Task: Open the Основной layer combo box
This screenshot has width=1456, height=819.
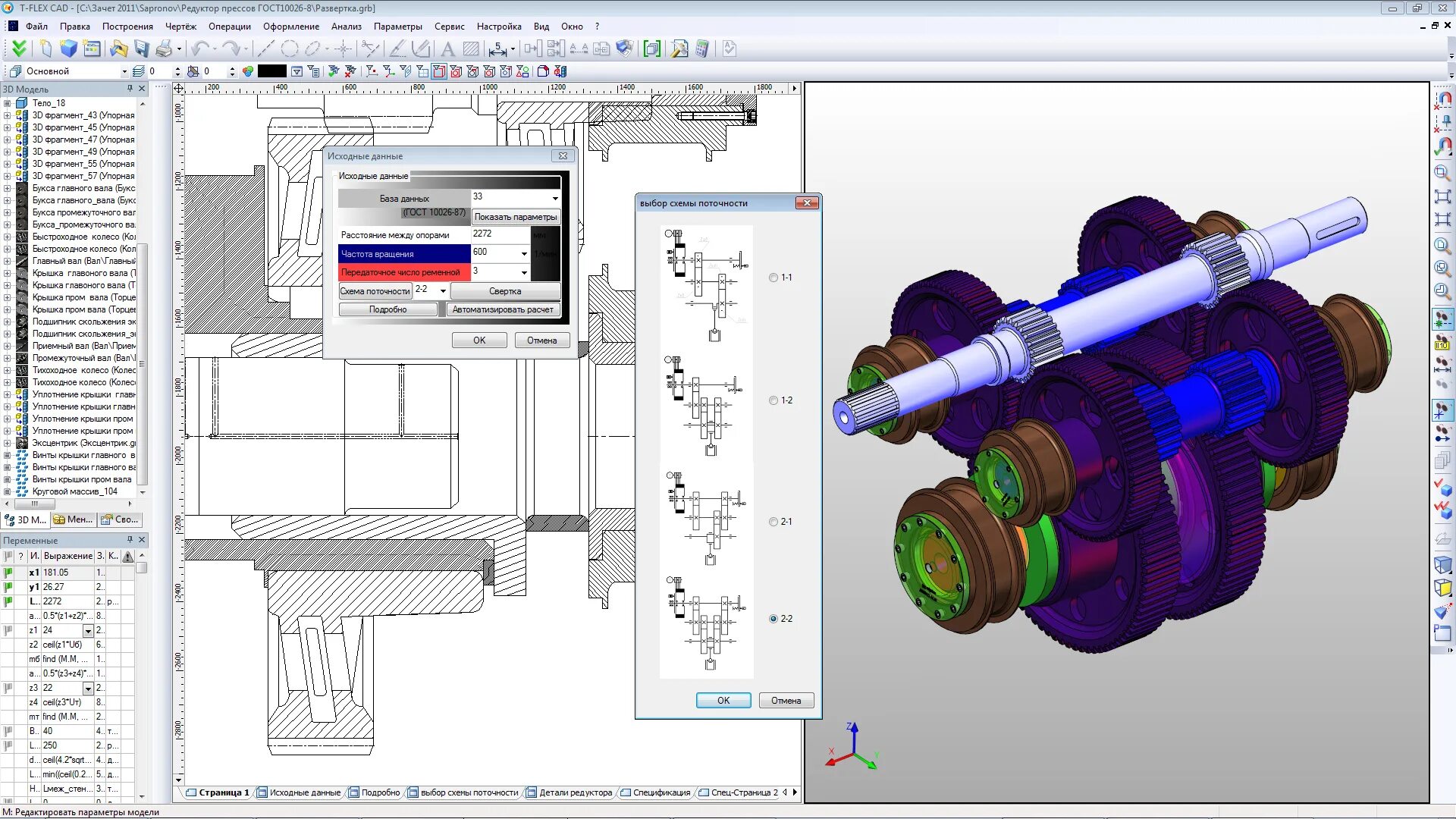Action: (x=124, y=71)
